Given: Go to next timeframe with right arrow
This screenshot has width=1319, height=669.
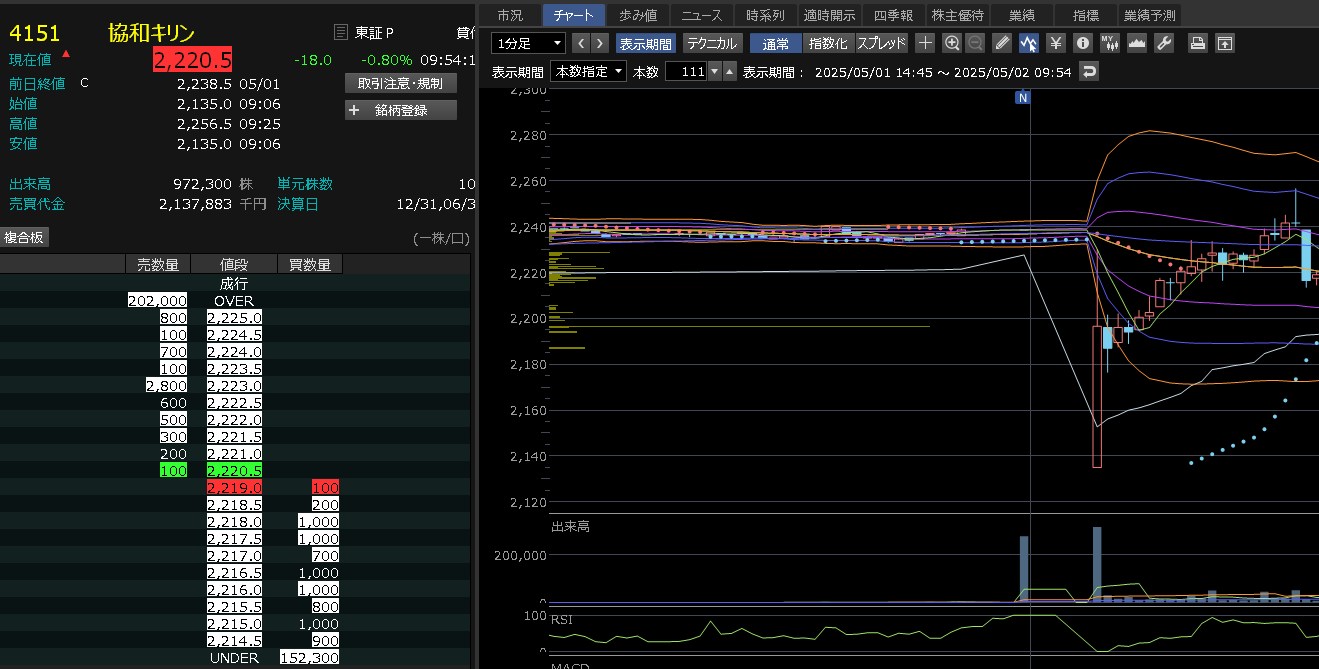Looking at the screenshot, I should (600, 43).
